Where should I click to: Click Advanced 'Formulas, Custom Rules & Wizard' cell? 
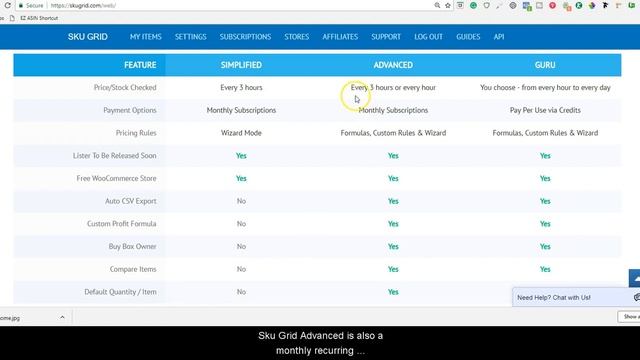pyautogui.click(x=393, y=133)
